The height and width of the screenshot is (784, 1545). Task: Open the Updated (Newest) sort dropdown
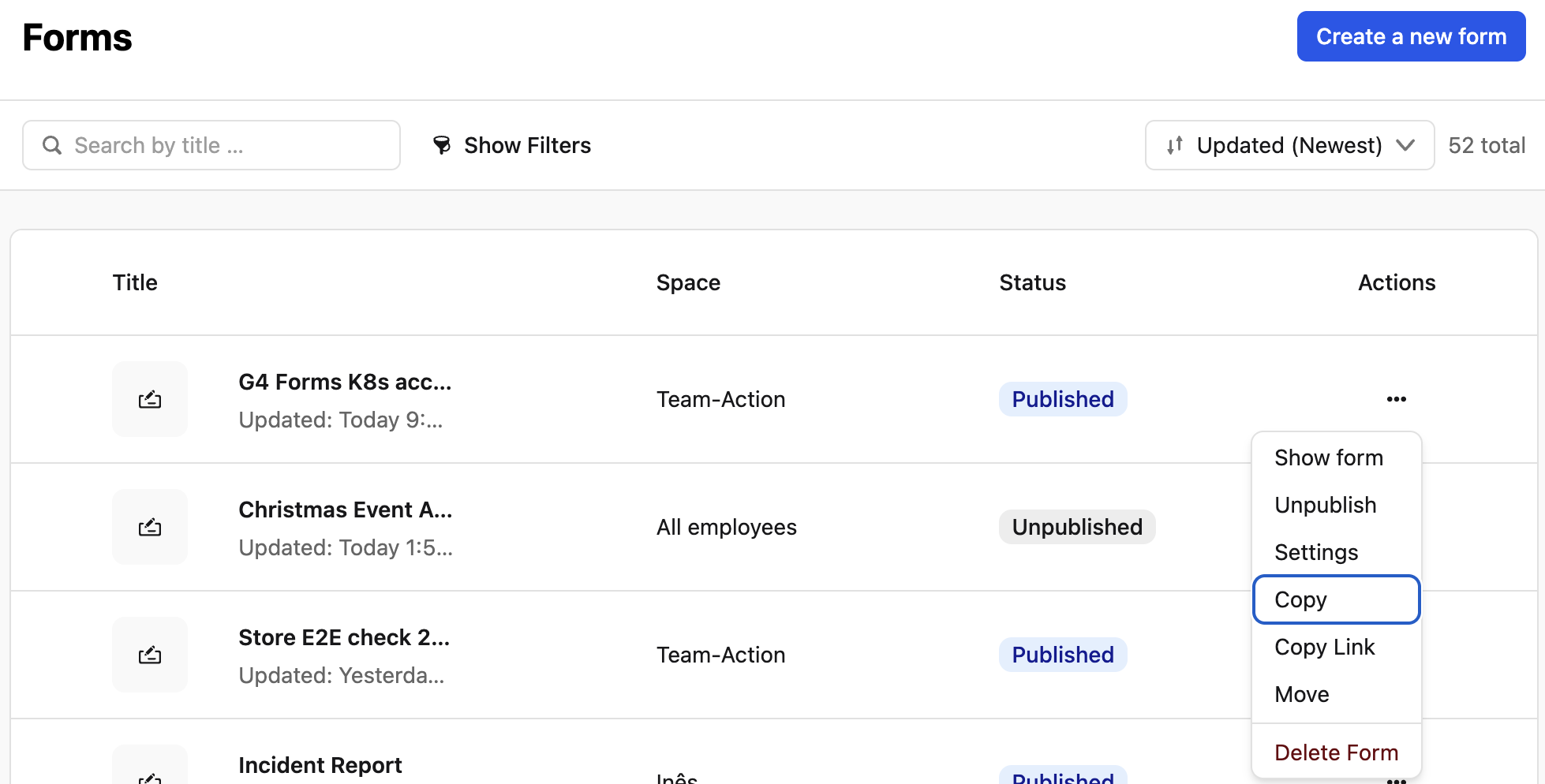[x=1289, y=145]
